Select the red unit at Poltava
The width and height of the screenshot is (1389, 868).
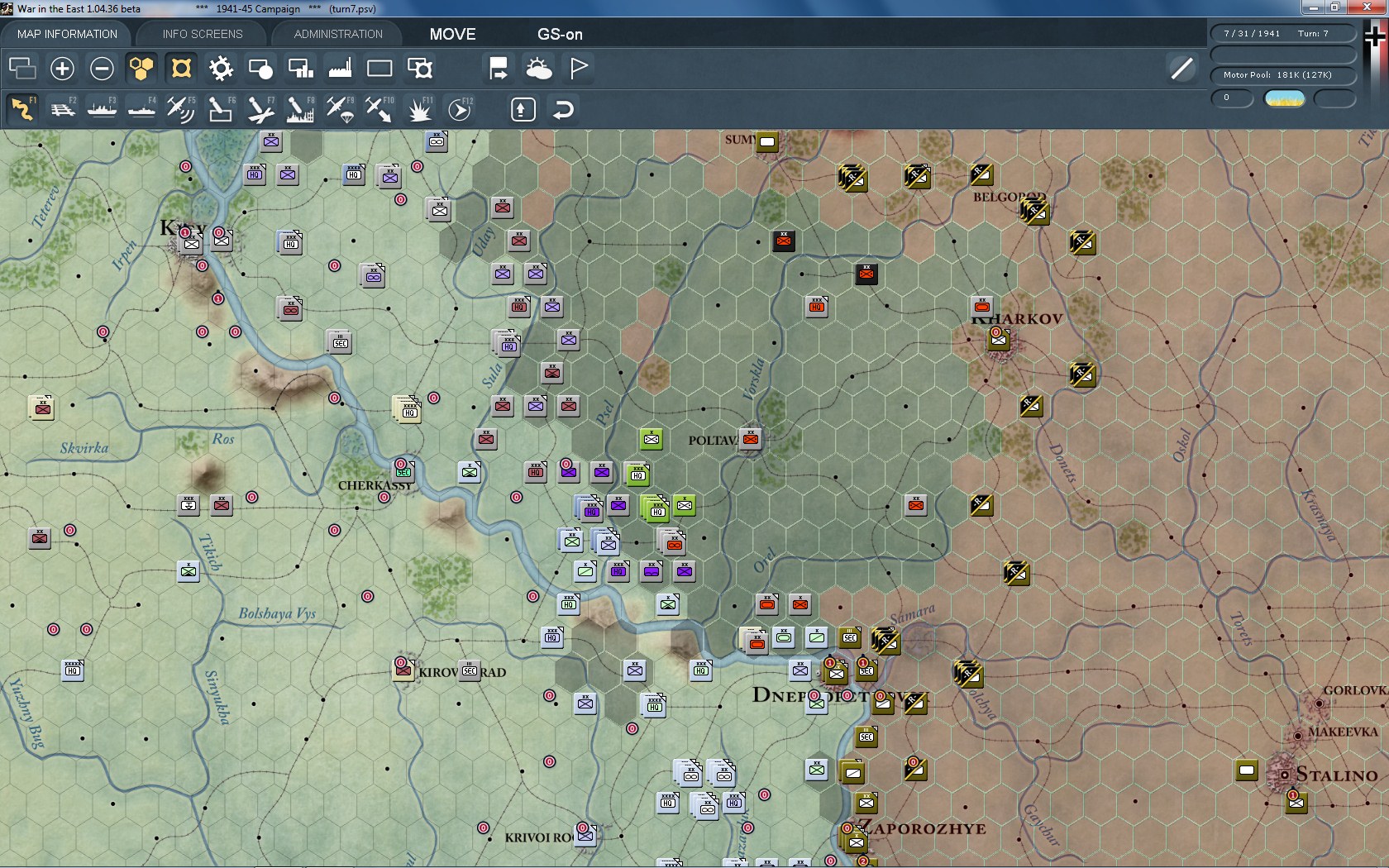click(x=751, y=439)
